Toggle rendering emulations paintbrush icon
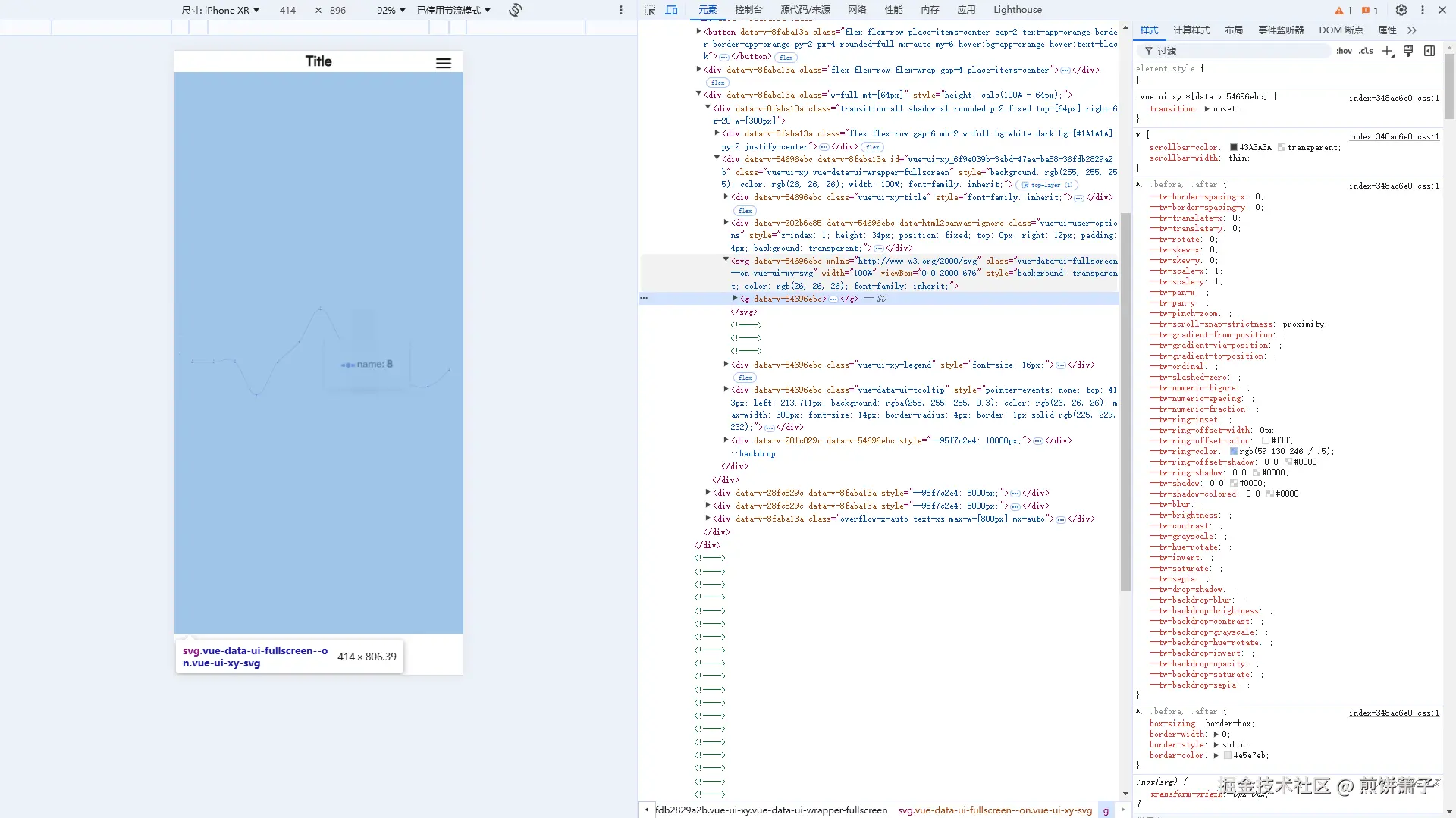 click(x=1408, y=51)
